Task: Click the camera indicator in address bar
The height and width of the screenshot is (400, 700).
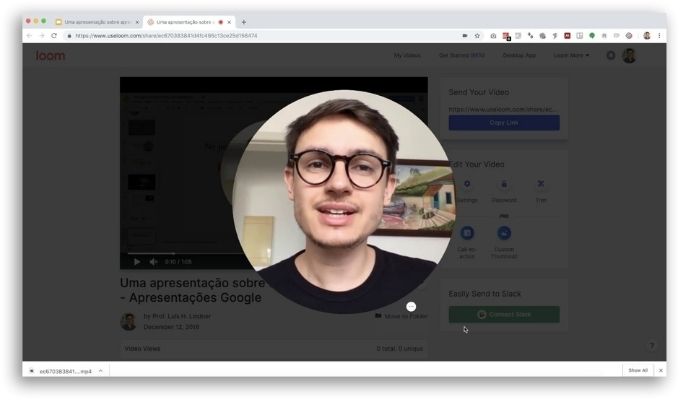Action: [465, 36]
